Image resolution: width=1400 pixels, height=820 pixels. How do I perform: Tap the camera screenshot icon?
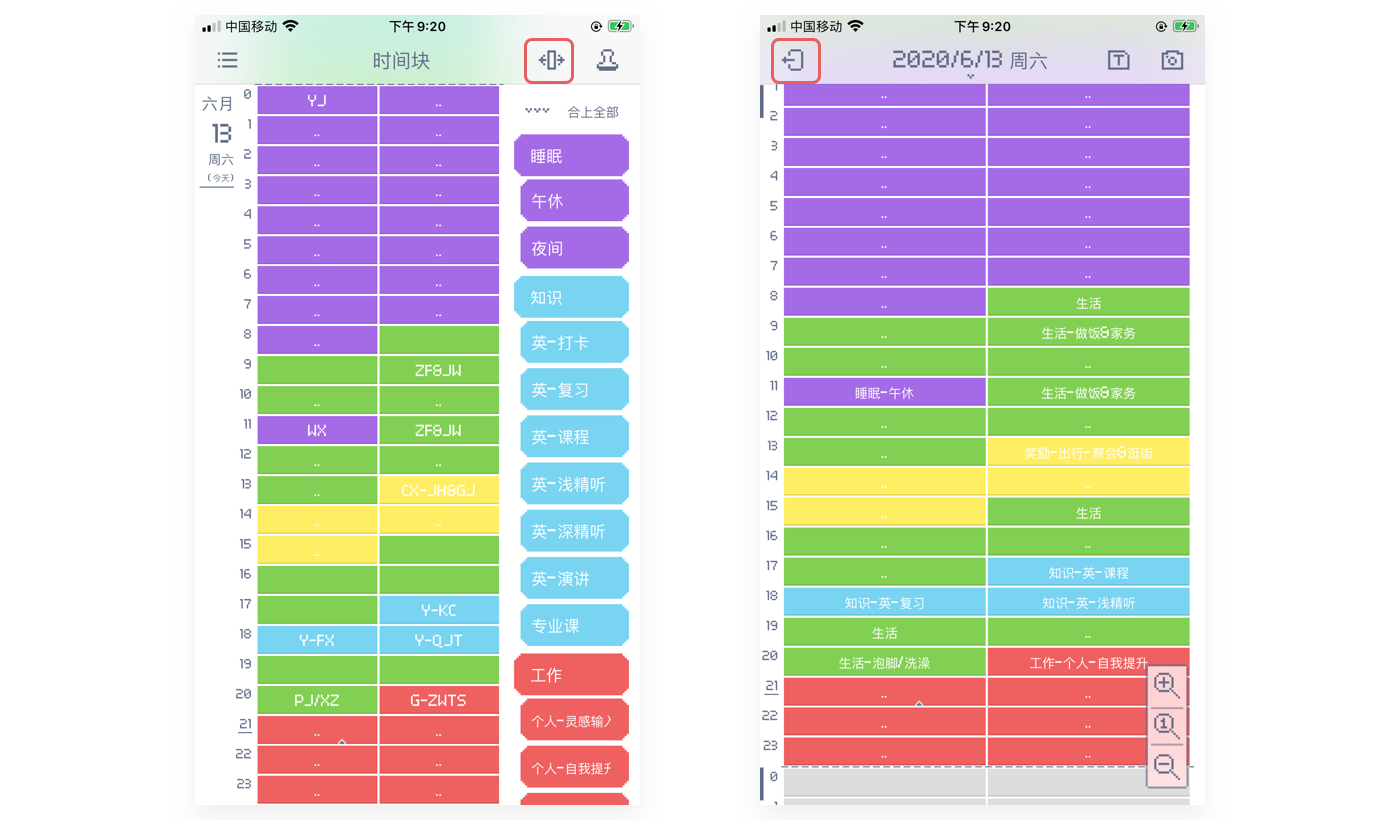[x=1172, y=60]
